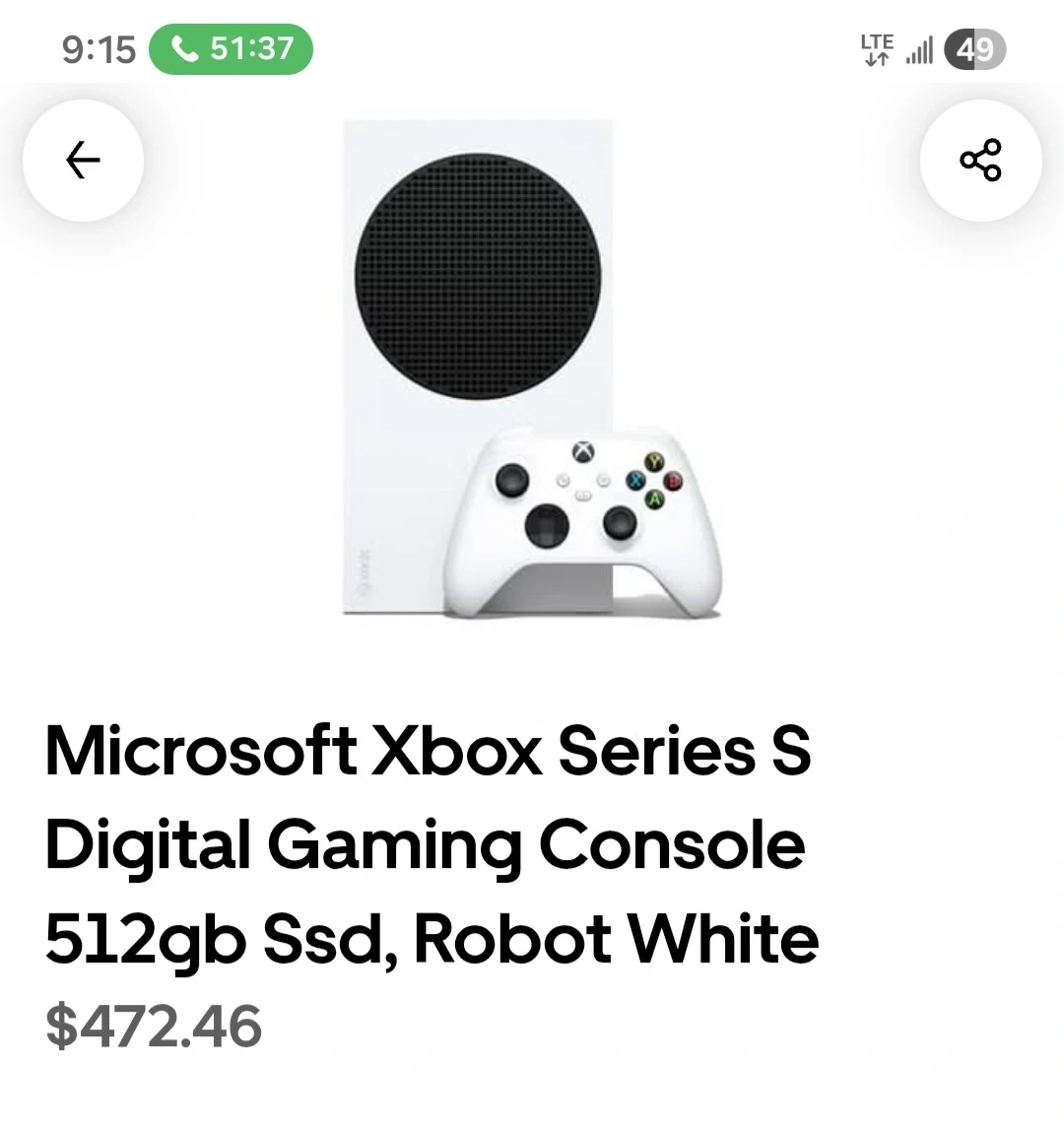Viewport: 1064px width, 1129px height.
Task: Tap the $472.46 price text
Action: tap(154, 1026)
